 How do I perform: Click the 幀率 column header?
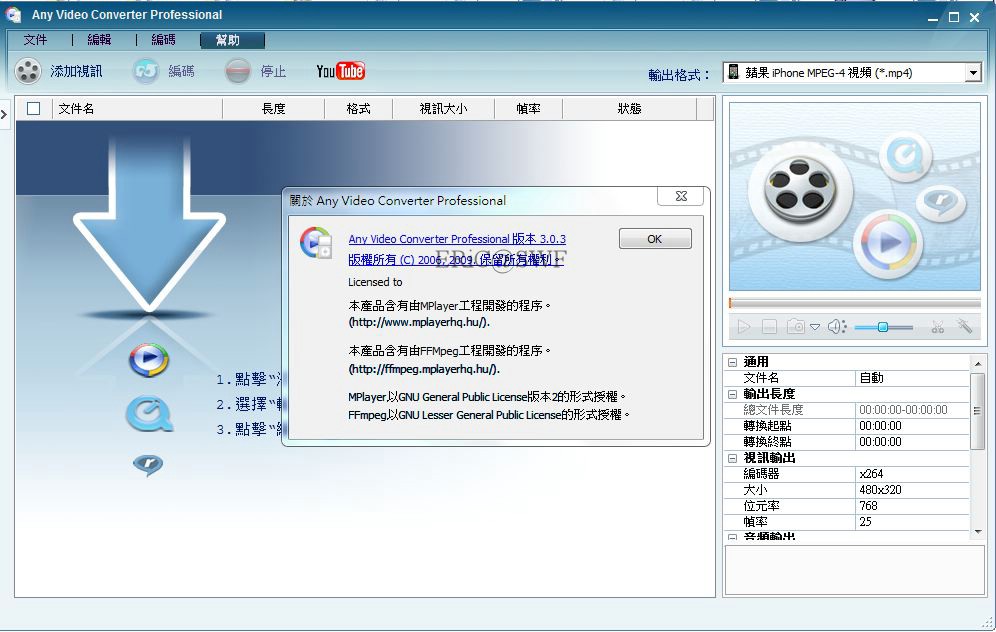point(528,109)
